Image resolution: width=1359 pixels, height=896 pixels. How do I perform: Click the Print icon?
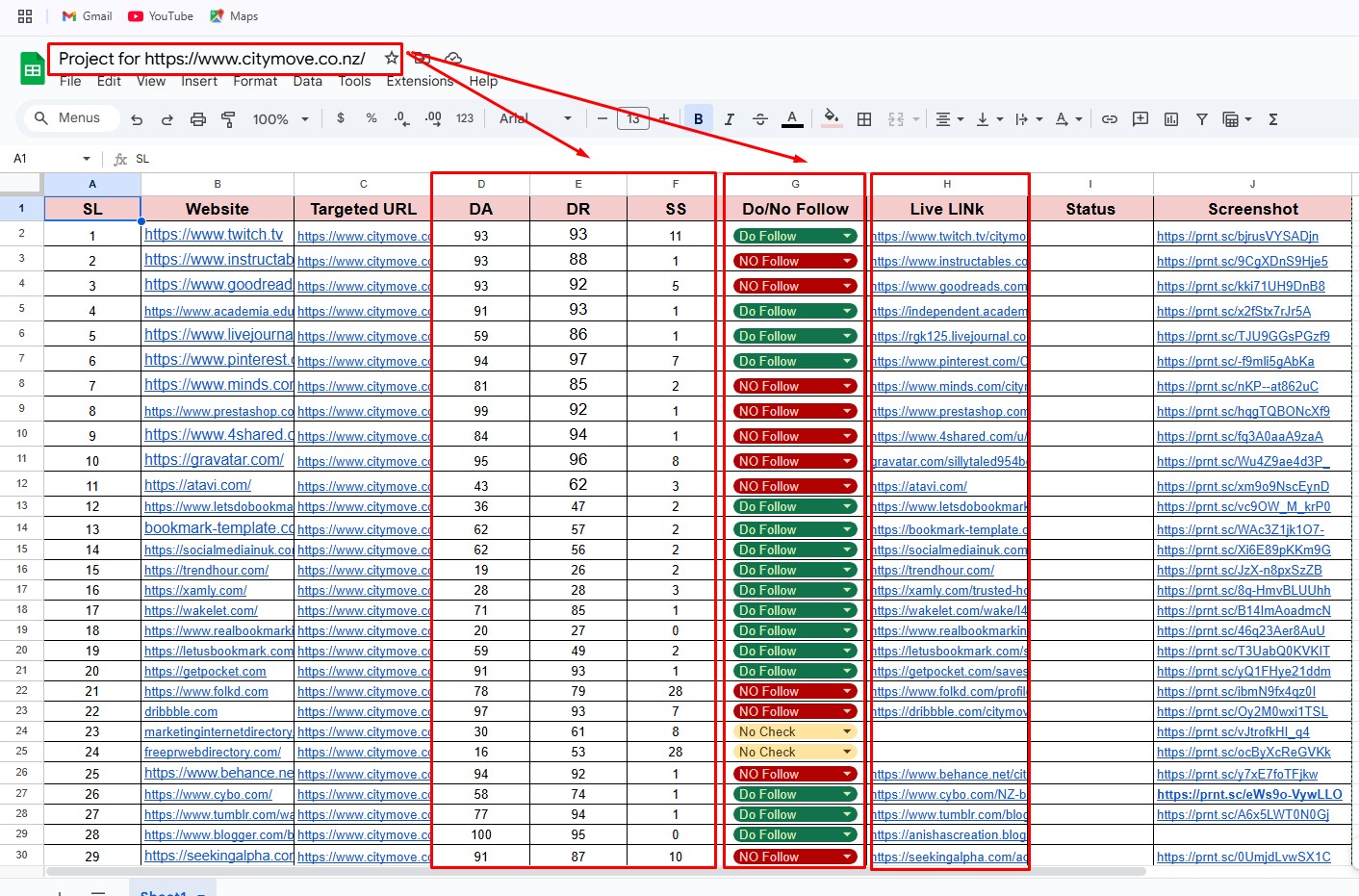coord(198,119)
